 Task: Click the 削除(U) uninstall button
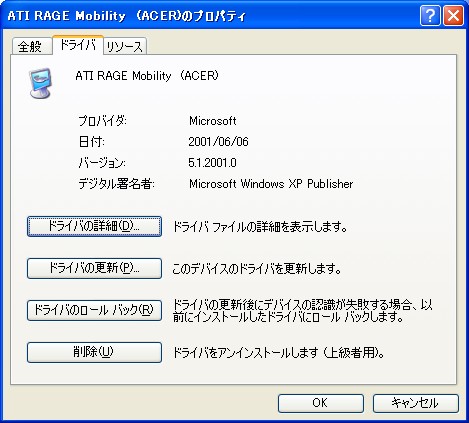coord(94,352)
